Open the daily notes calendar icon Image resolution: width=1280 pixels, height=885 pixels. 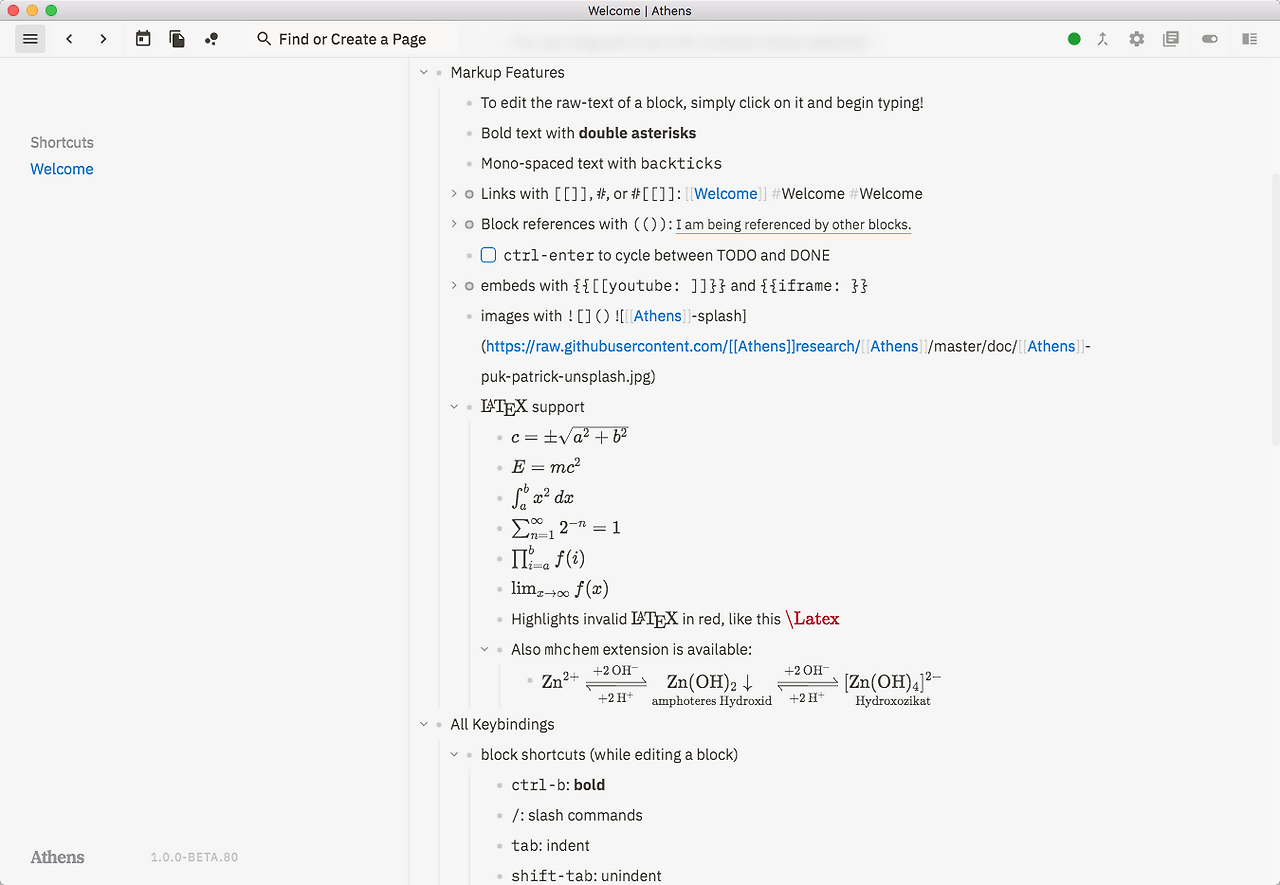click(143, 39)
